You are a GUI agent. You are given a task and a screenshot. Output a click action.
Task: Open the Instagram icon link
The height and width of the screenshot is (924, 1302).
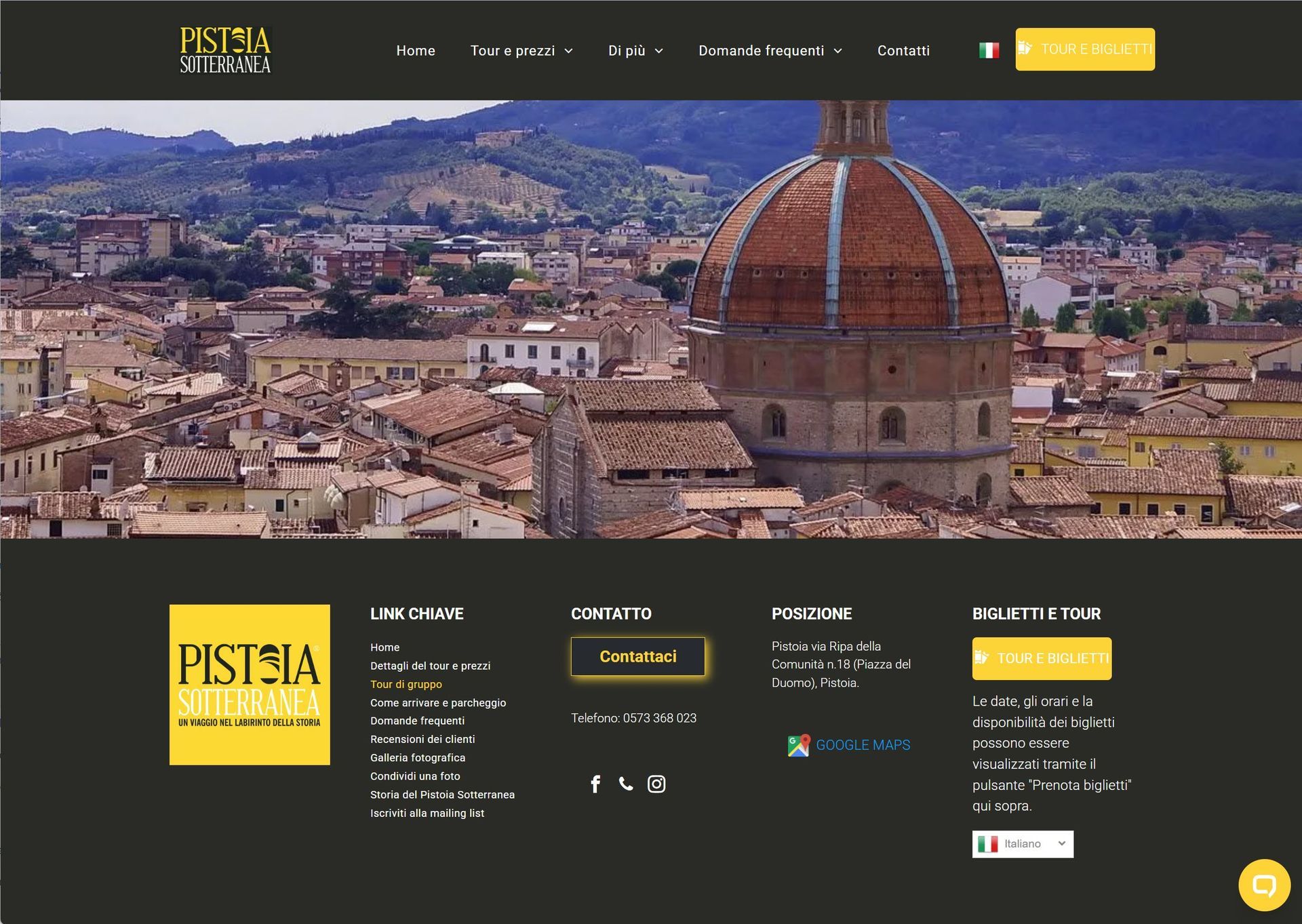coord(656,784)
